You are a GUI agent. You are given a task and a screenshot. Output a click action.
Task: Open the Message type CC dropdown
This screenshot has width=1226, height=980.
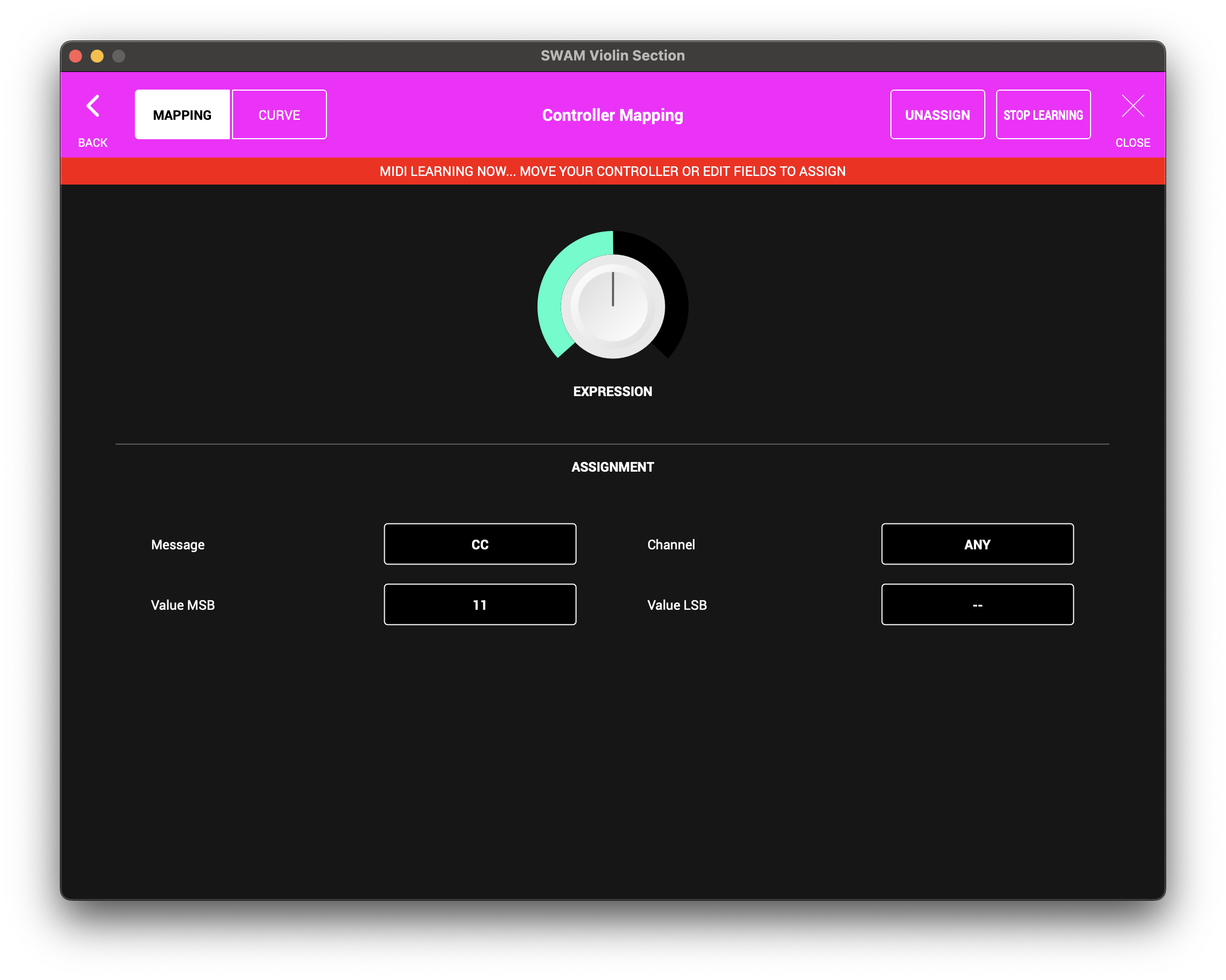click(x=480, y=545)
